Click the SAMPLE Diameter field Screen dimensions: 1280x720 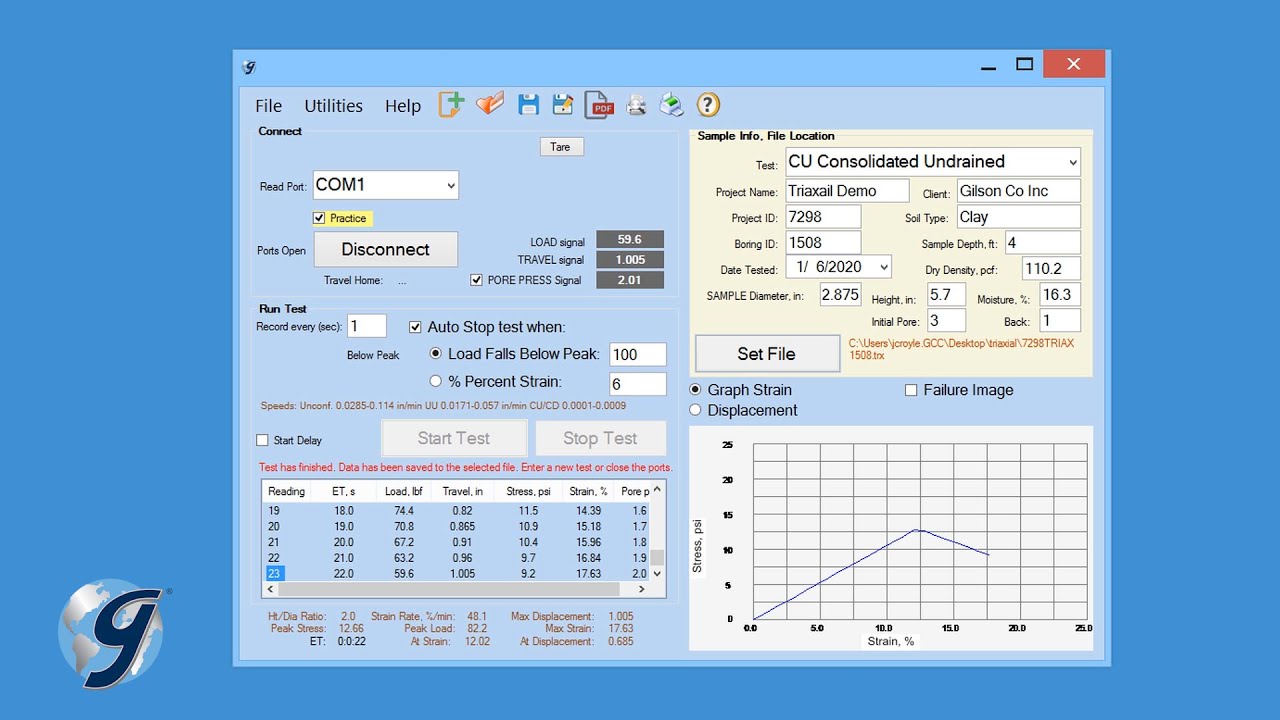point(840,295)
